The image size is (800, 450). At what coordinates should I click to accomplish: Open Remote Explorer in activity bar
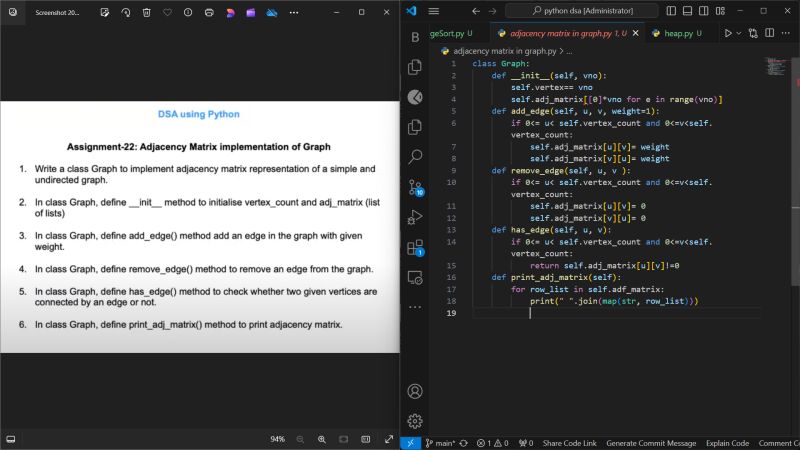(x=415, y=278)
